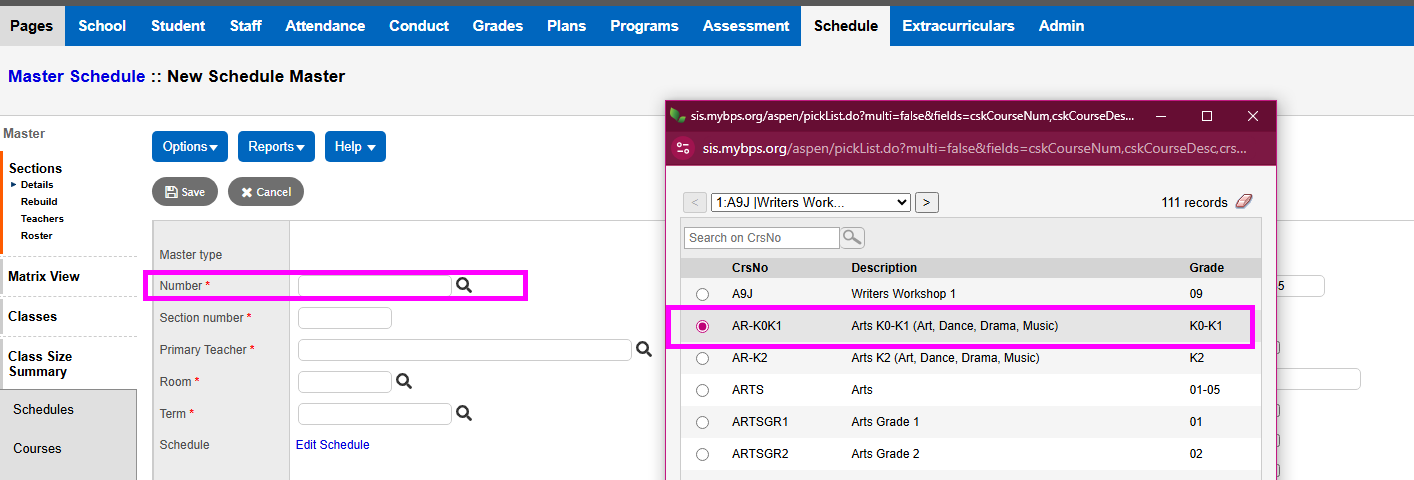Expand the Options dropdown menu
Image resolution: width=1414 pixels, height=480 pixels.
tap(190, 146)
